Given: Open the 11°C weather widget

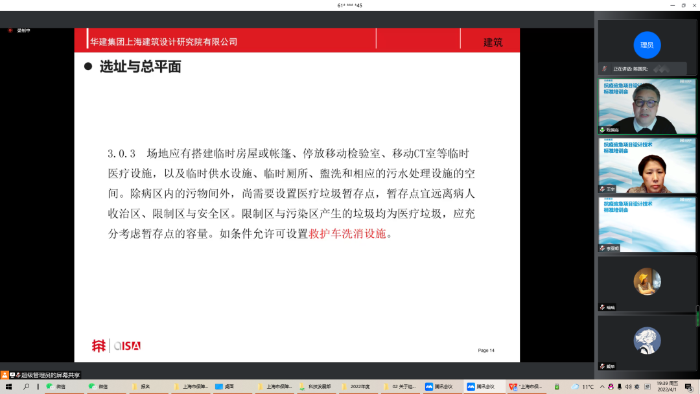Looking at the screenshot, I should point(583,387).
